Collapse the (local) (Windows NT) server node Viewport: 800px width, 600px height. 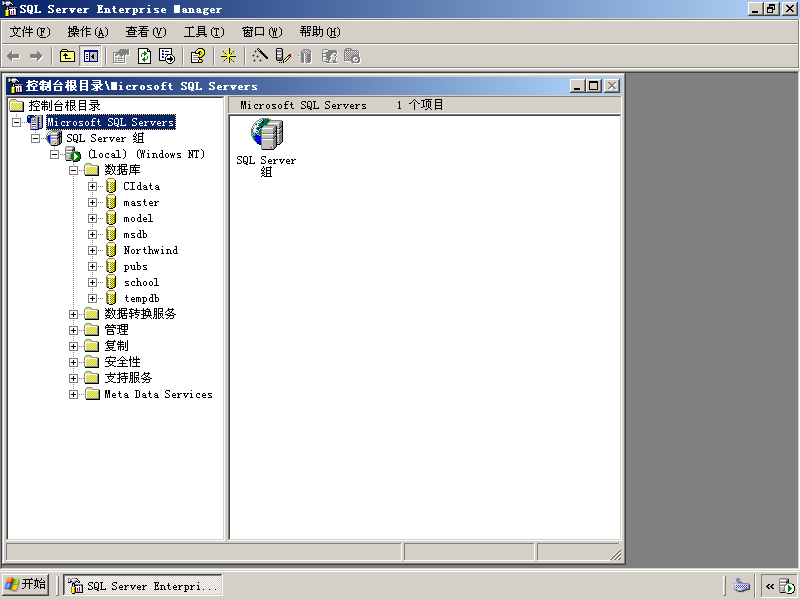click(54, 154)
